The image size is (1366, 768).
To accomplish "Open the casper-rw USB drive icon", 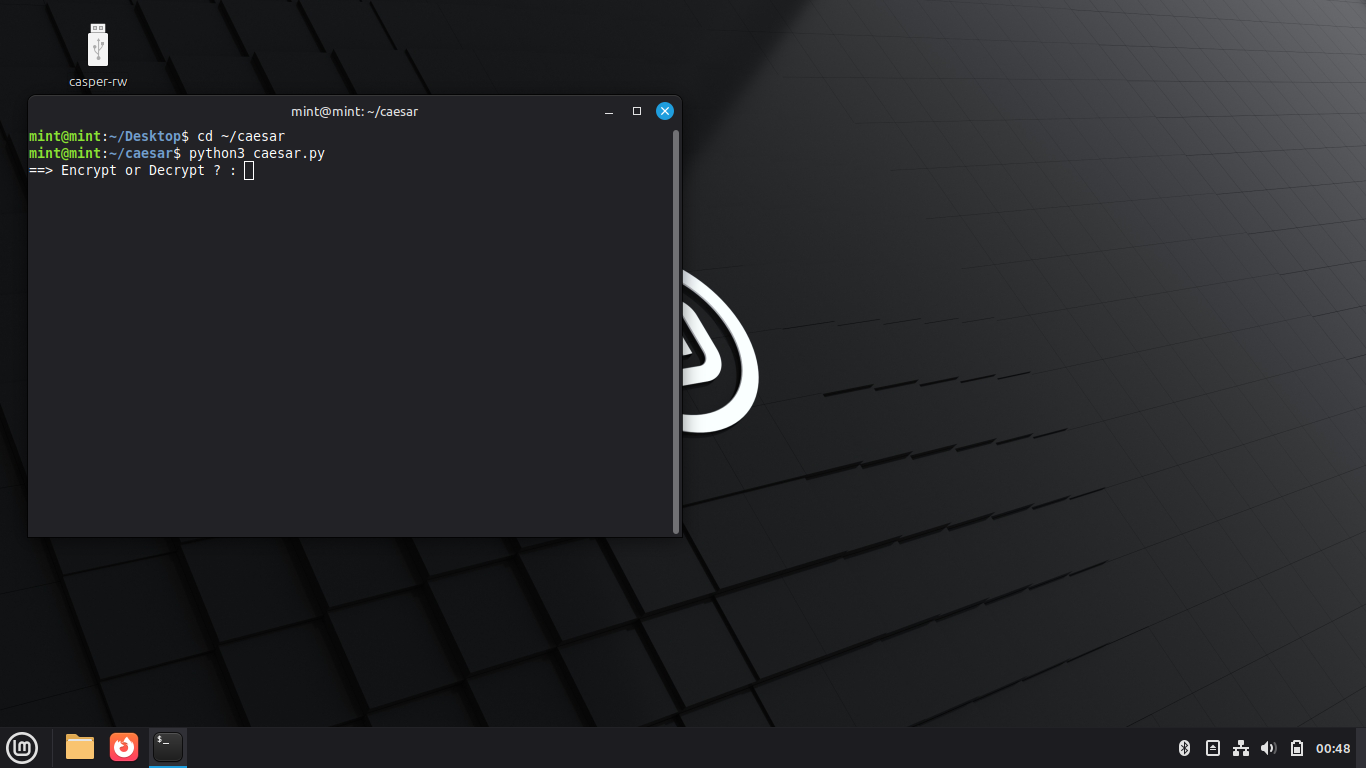I will coord(97,47).
